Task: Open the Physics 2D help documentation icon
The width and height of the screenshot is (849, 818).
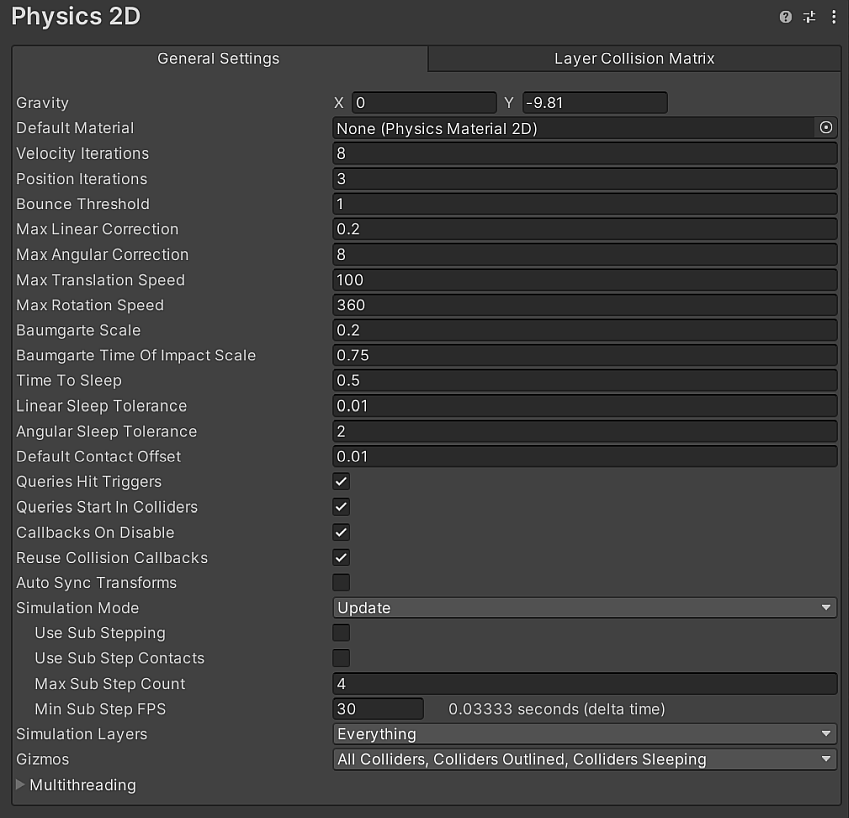Action: (x=787, y=17)
